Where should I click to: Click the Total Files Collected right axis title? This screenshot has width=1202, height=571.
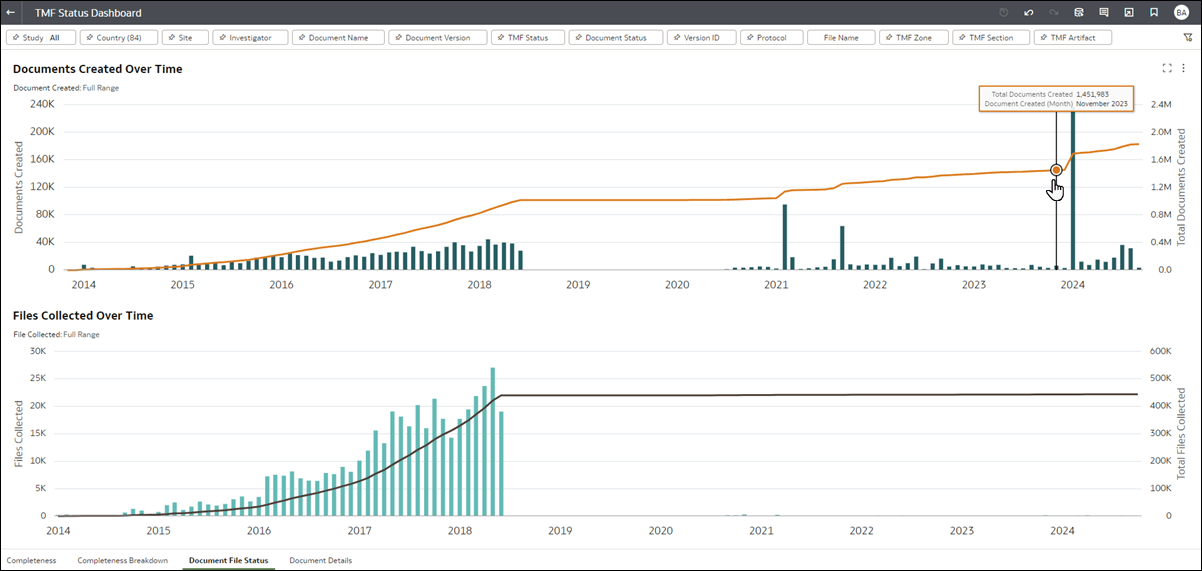click(x=1181, y=433)
